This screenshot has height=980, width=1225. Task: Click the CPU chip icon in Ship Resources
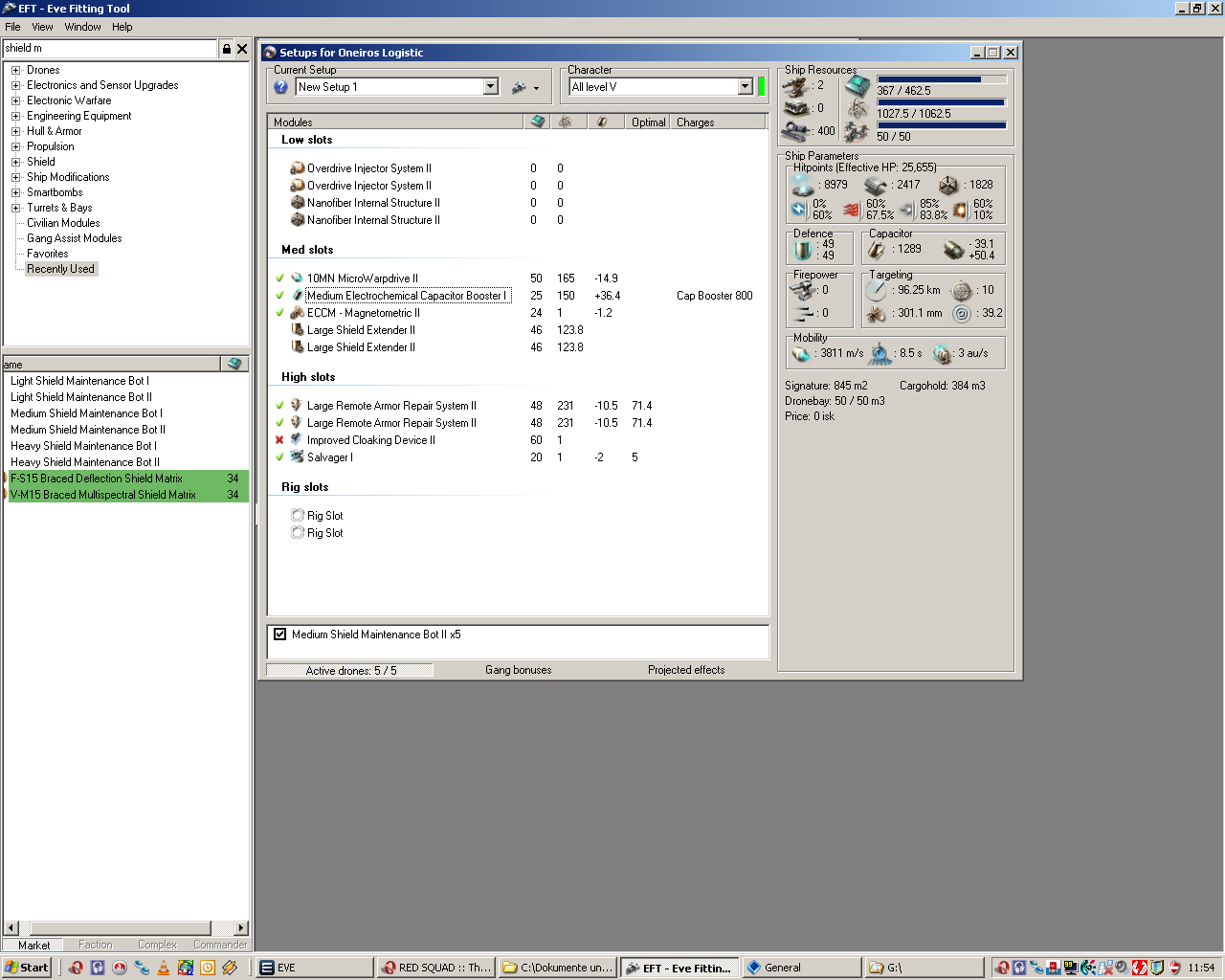click(857, 86)
